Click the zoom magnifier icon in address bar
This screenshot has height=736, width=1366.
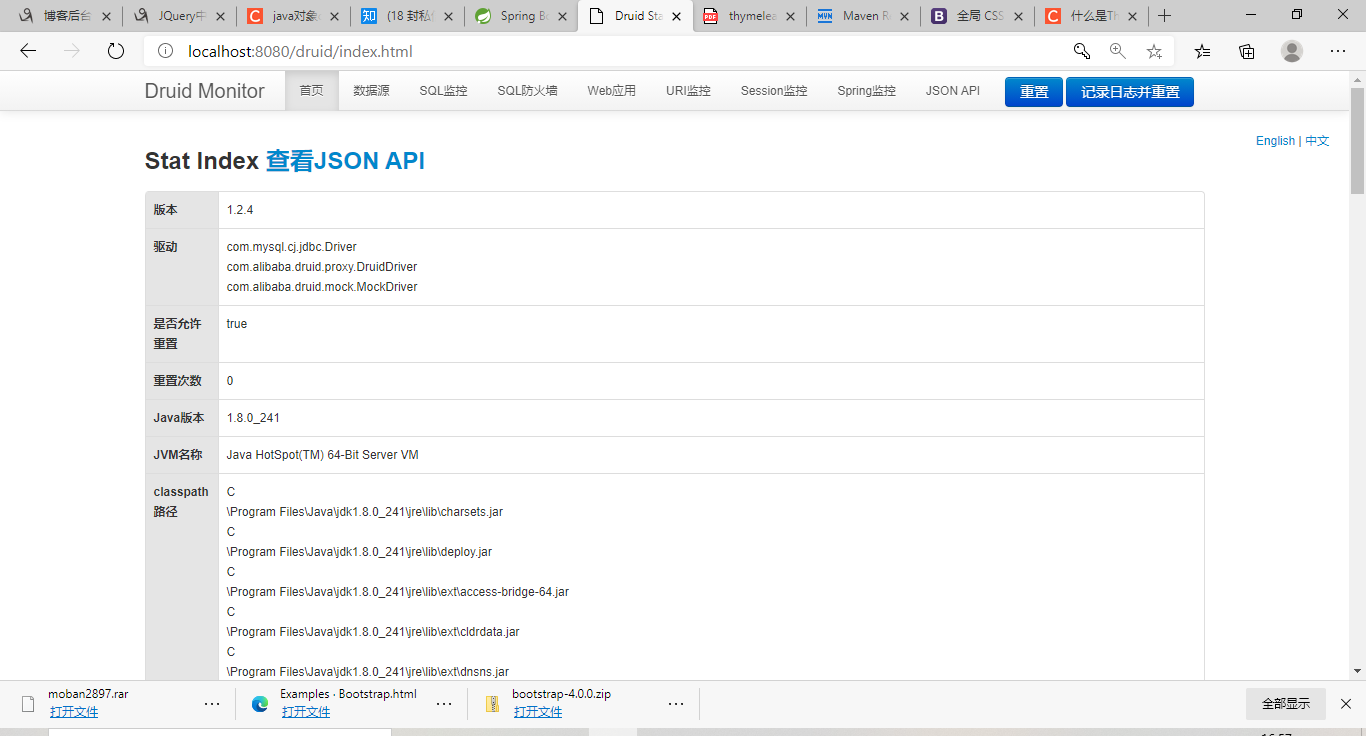[x=1117, y=51]
